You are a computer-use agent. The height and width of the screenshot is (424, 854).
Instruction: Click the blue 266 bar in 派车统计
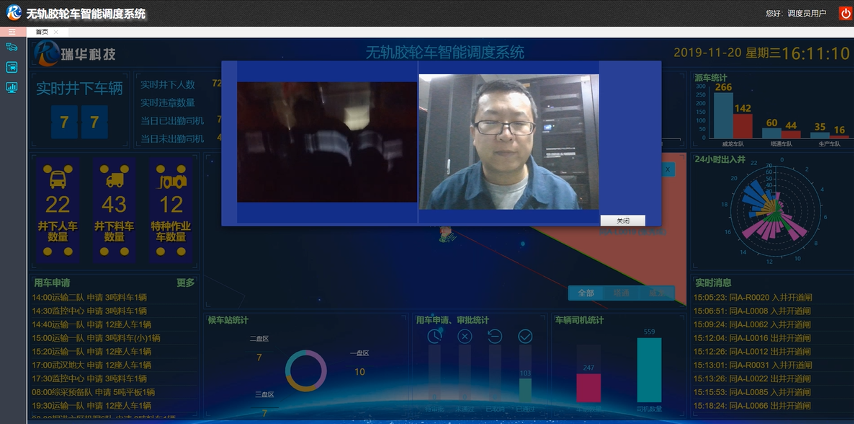723,115
